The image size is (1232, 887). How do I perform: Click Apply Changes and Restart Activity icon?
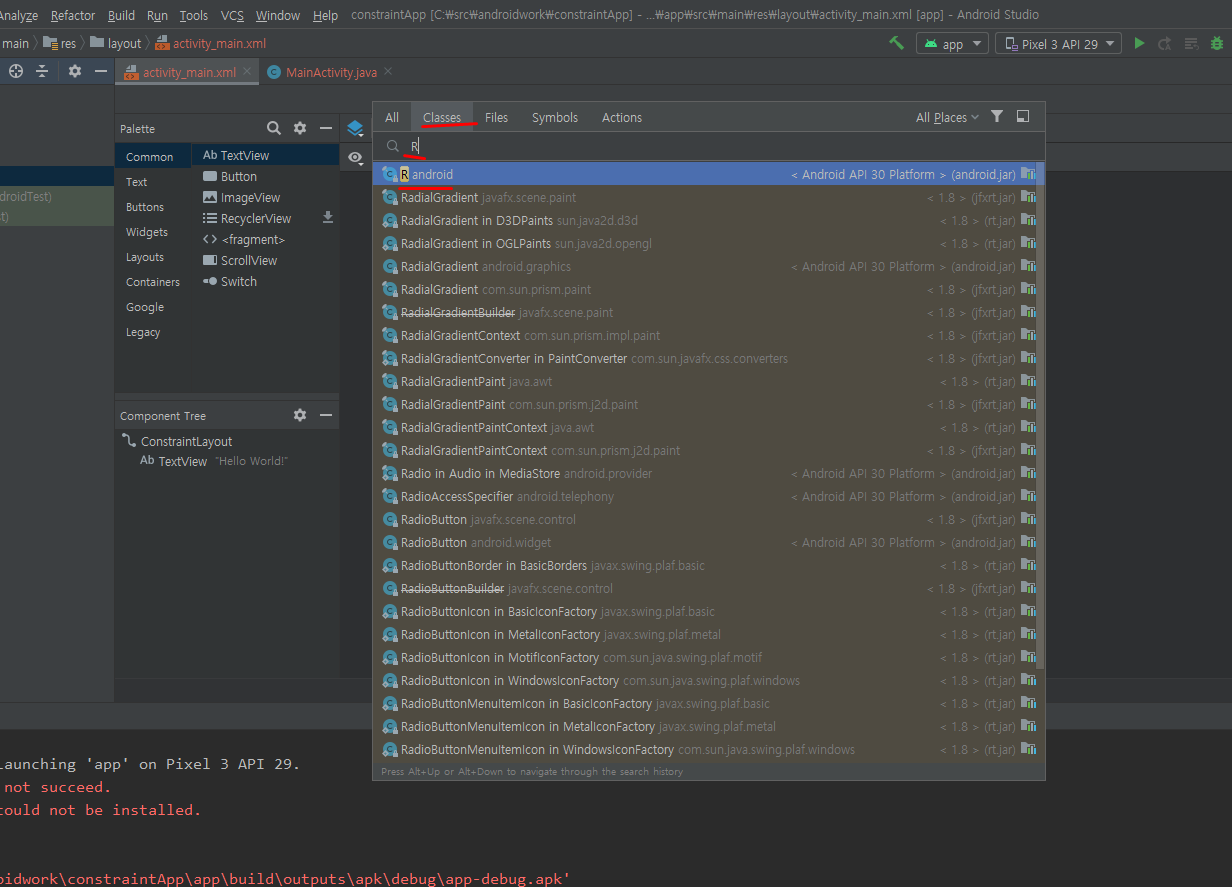point(1165,43)
